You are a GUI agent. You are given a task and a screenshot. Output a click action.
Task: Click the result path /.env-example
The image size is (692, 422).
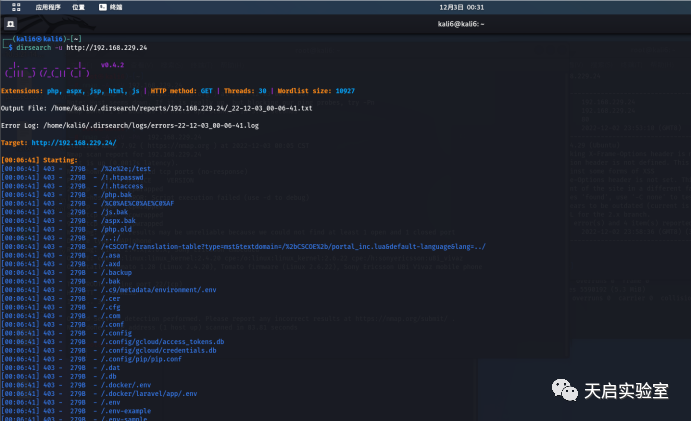126,411
